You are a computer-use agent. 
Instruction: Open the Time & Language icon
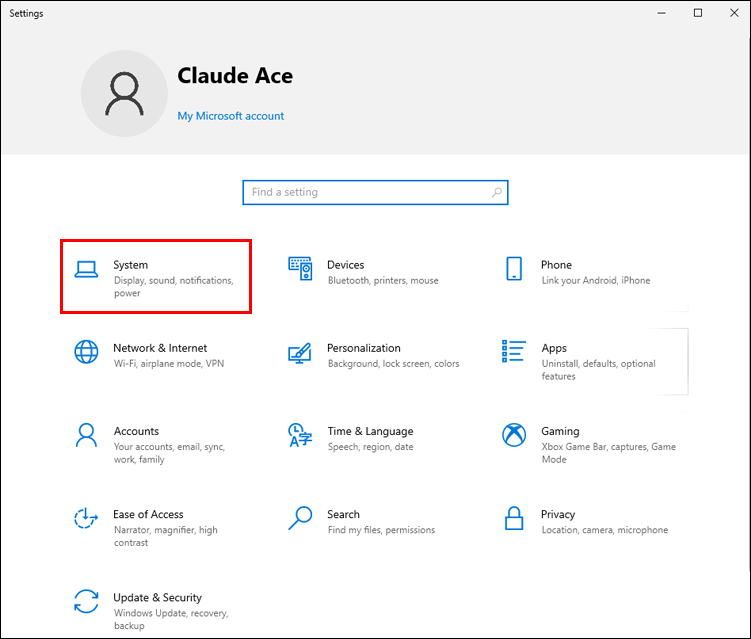tap(300, 435)
